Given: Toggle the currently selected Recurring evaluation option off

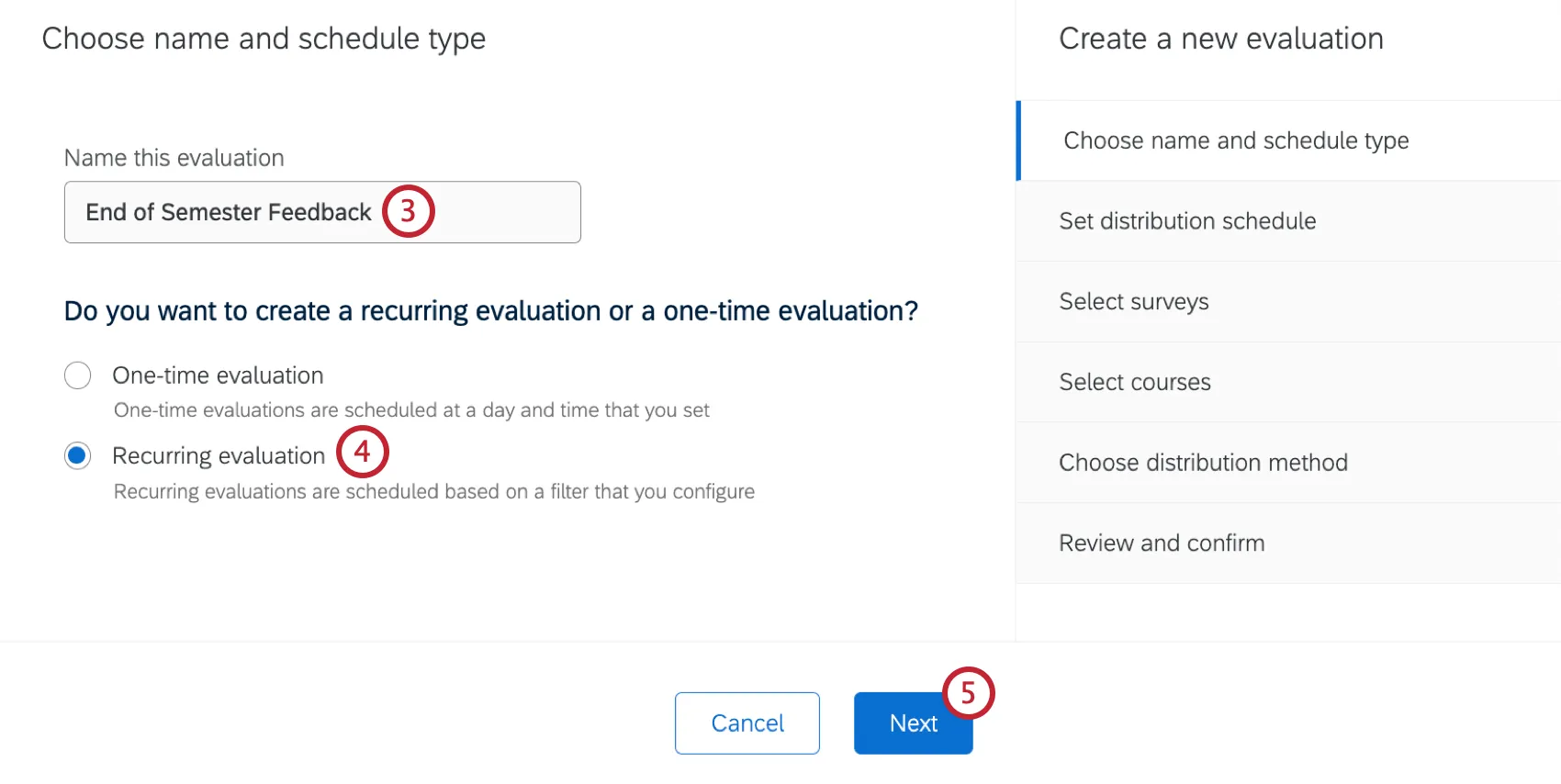Looking at the screenshot, I should tap(78, 455).
